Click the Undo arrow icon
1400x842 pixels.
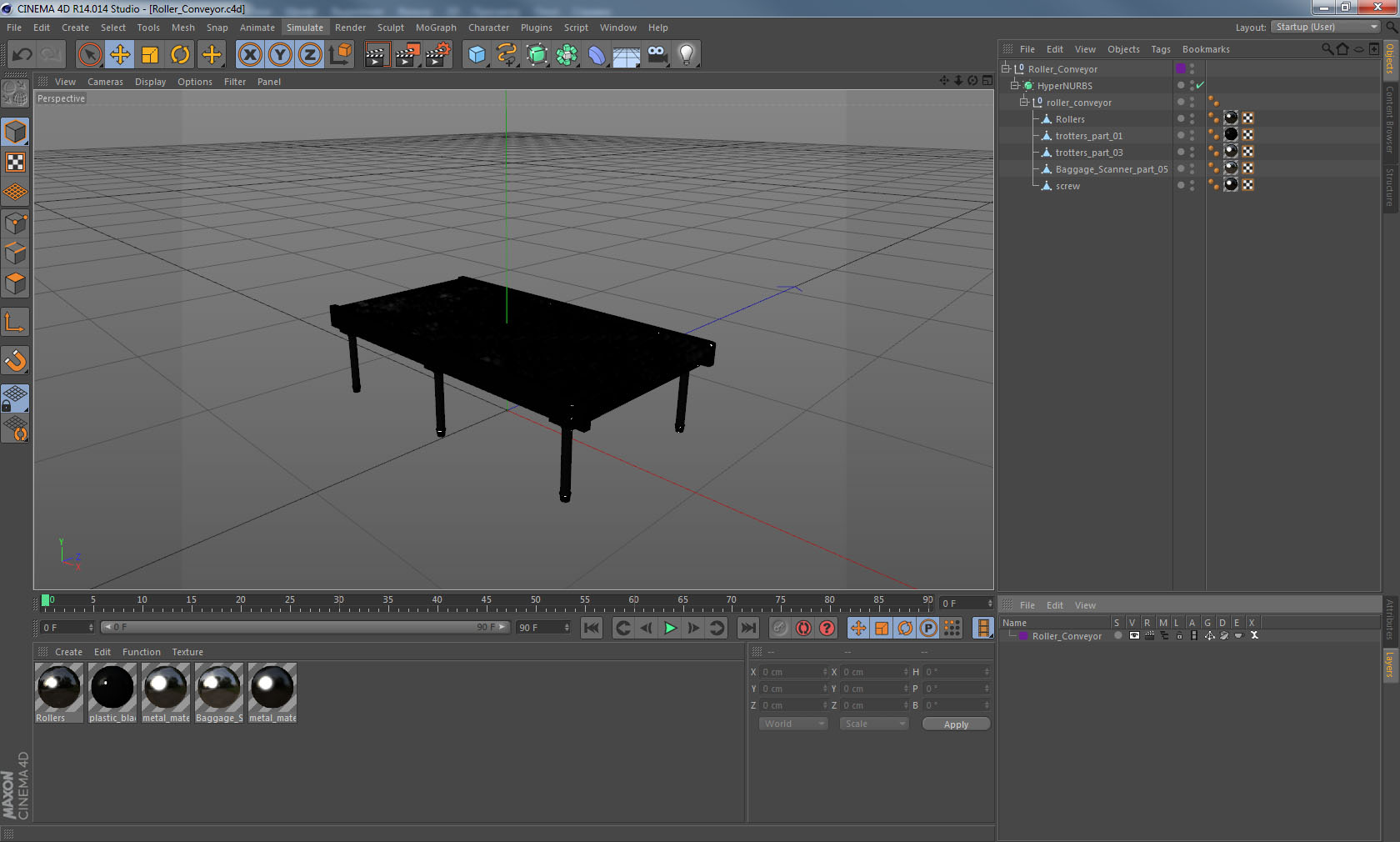click(22, 55)
